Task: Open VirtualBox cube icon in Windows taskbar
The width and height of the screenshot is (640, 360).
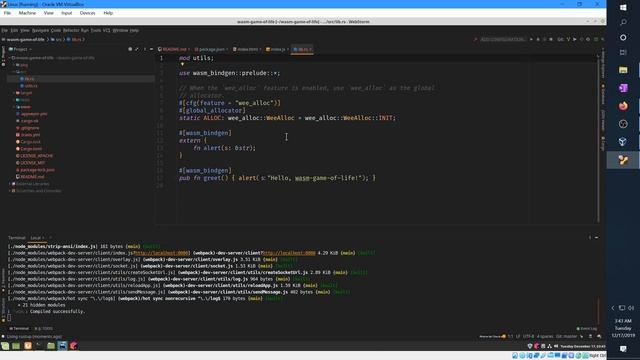Action: [623, 142]
